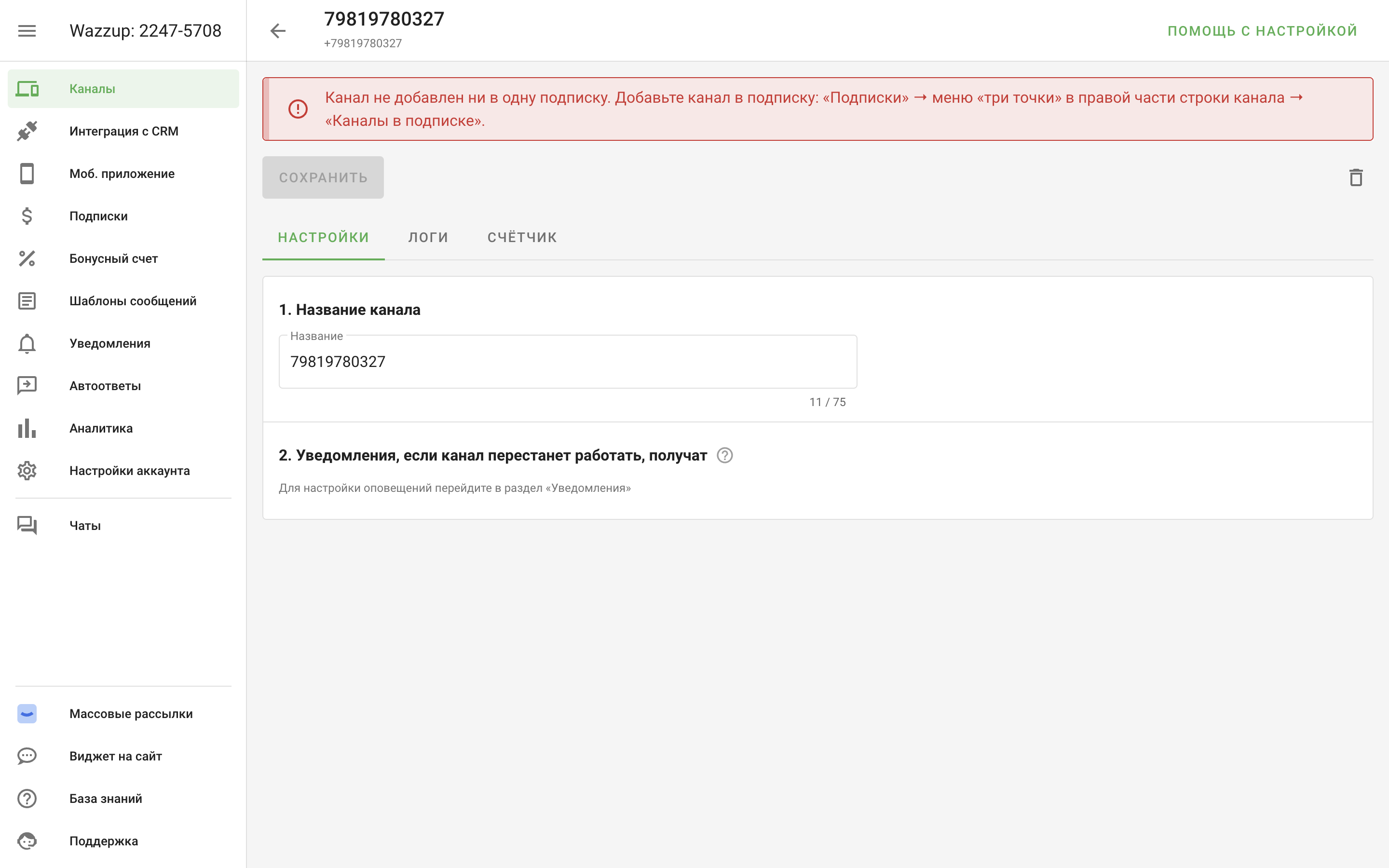Screen dimensions: 1389x868
Task: Click the bonus account percent icon
Action: [27, 258]
